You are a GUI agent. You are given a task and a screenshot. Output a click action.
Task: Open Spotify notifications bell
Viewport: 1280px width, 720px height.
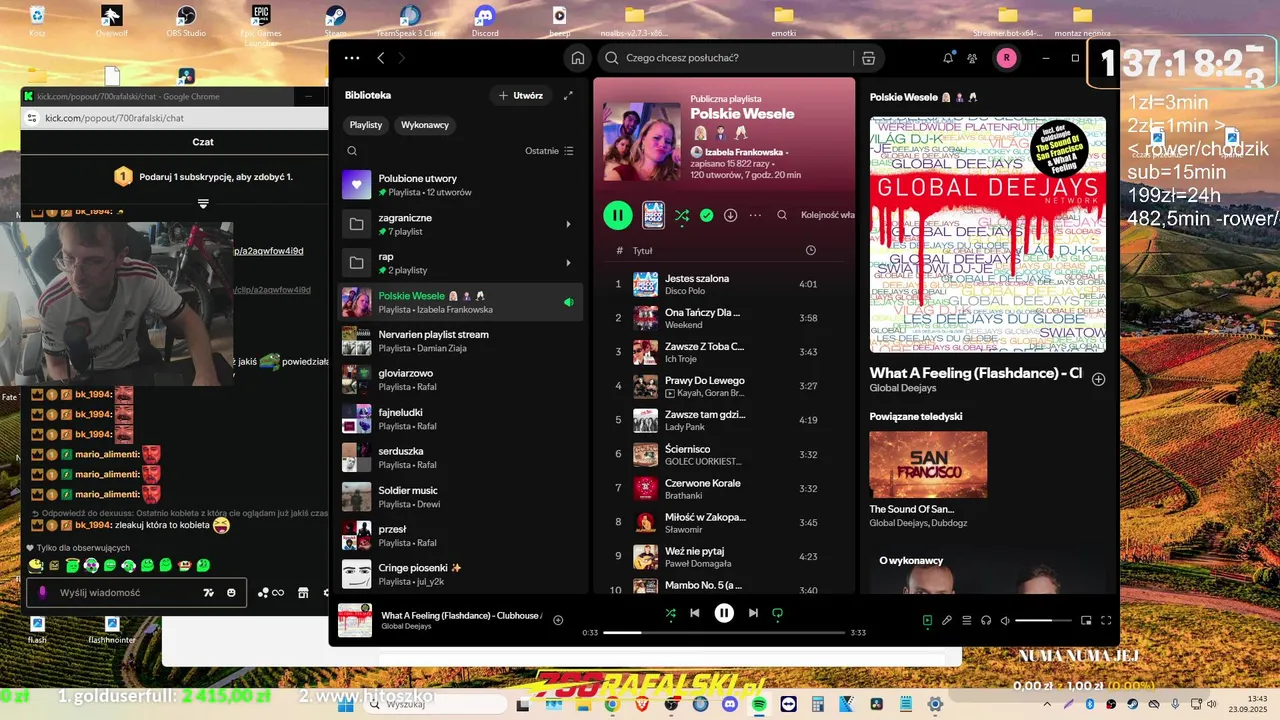(948, 58)
